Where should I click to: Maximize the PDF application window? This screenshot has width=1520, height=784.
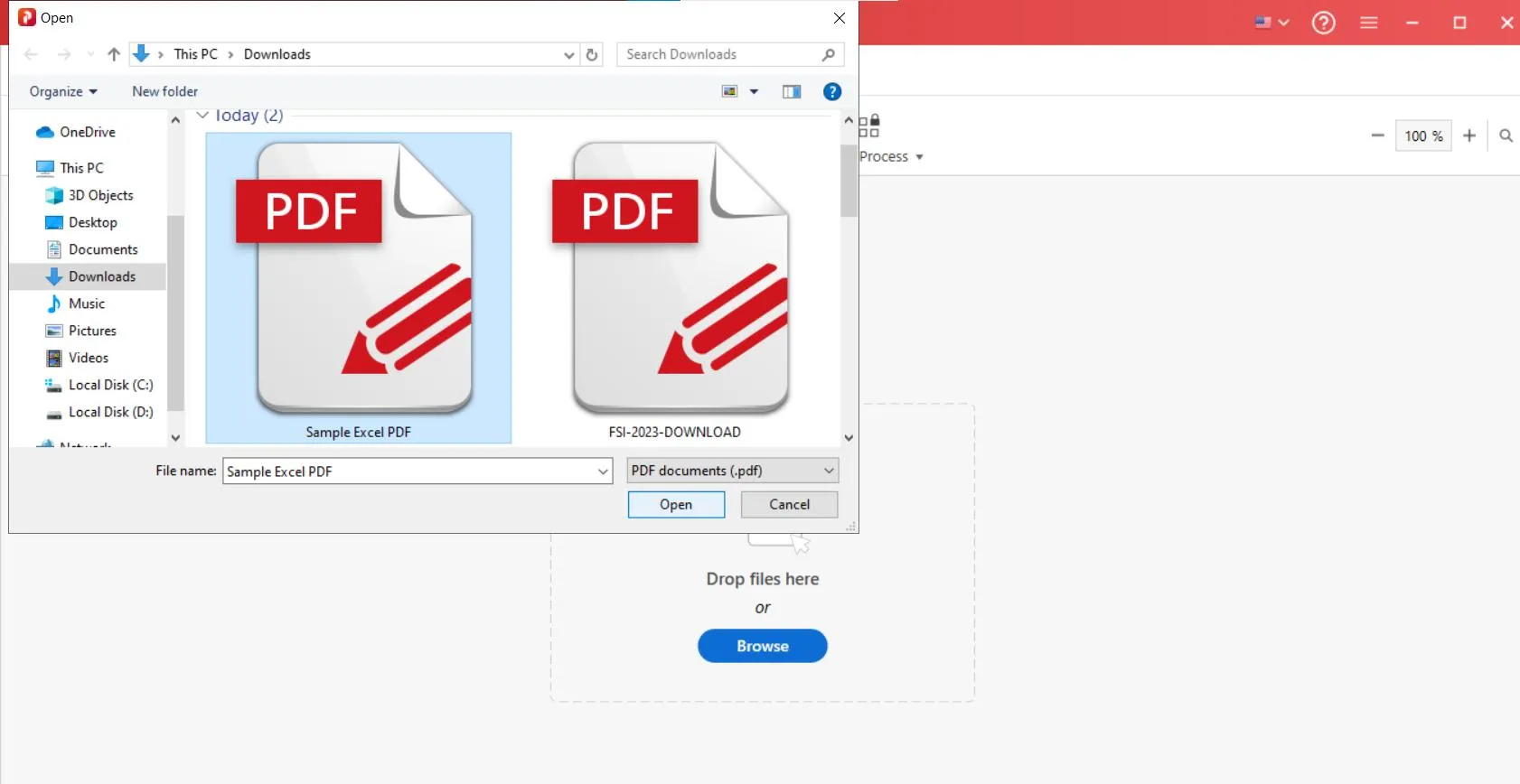(1459, 23)
